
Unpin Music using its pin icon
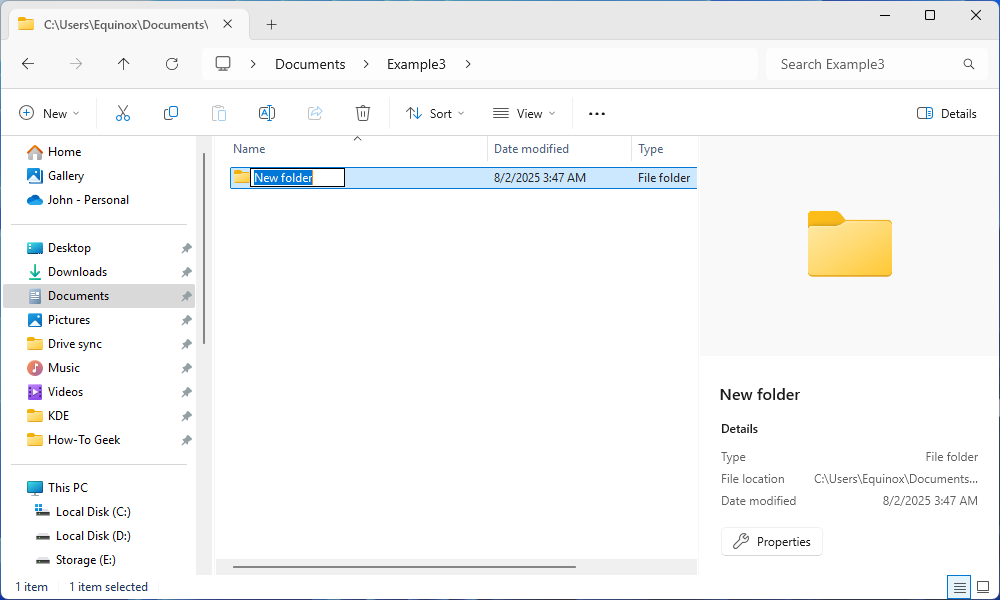click(x=186, y=368)
